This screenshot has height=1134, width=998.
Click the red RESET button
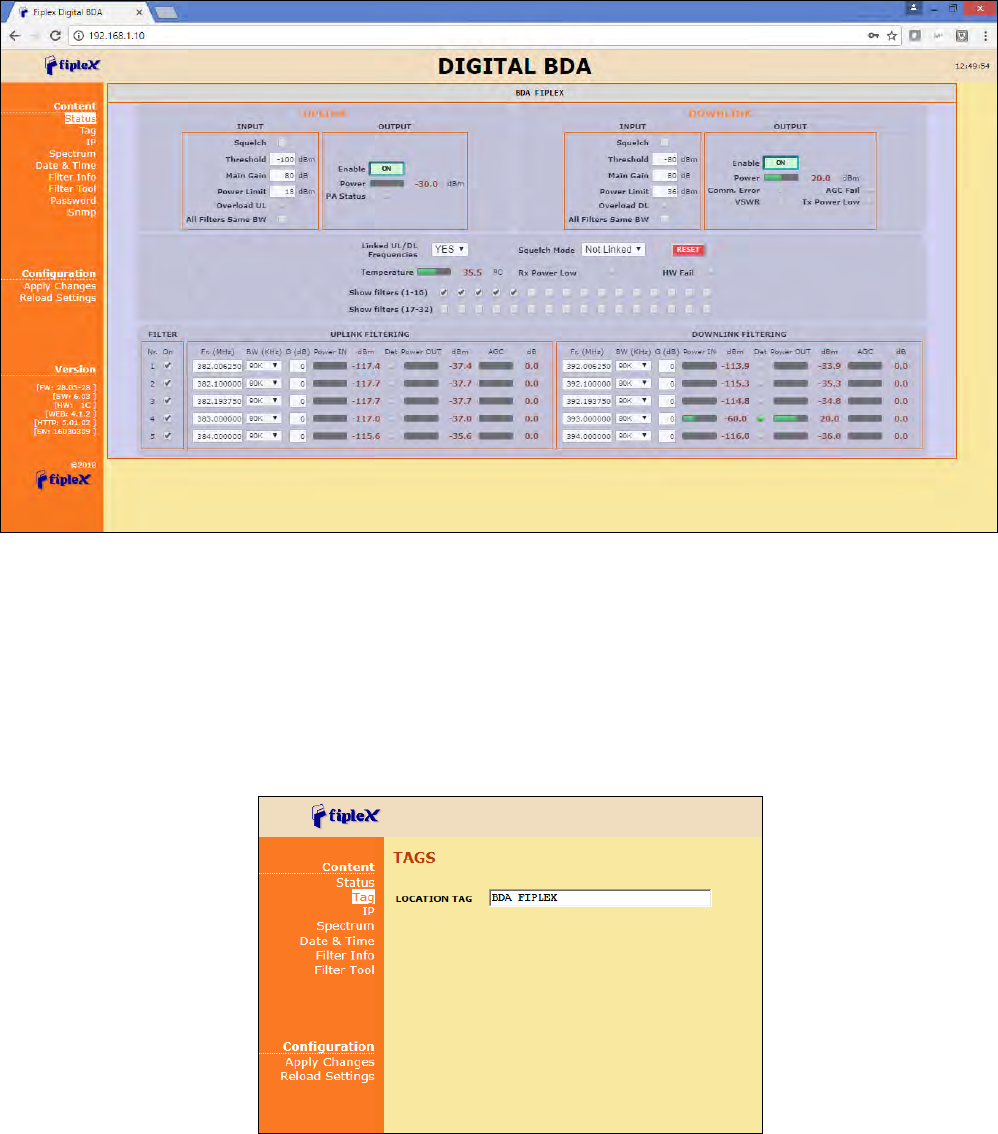click(688, 250)
